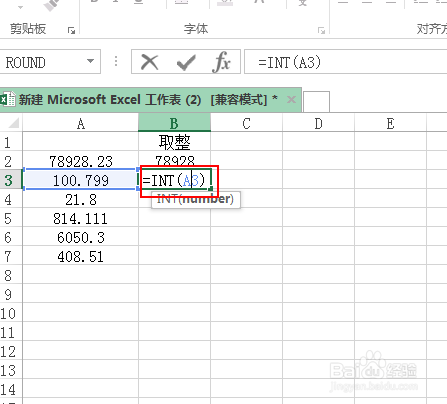Image resolution: width=447 pixels, height=404 pixels.
Task: Click cell with value 78928.23
Action: [x=80, y=161]
